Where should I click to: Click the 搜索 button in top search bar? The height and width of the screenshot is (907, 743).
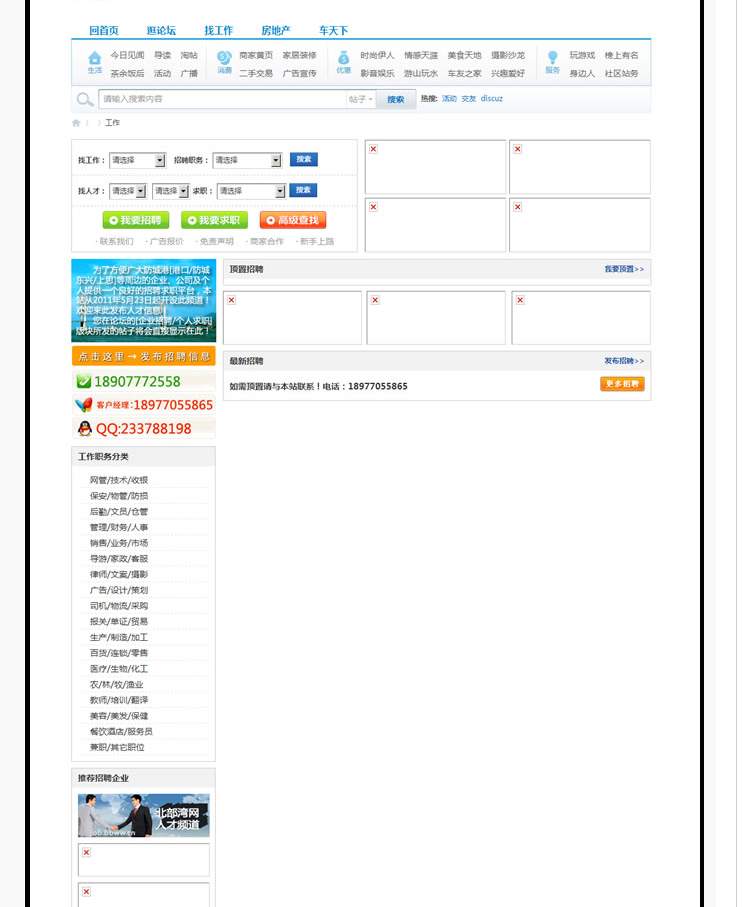tap(396, 99)
